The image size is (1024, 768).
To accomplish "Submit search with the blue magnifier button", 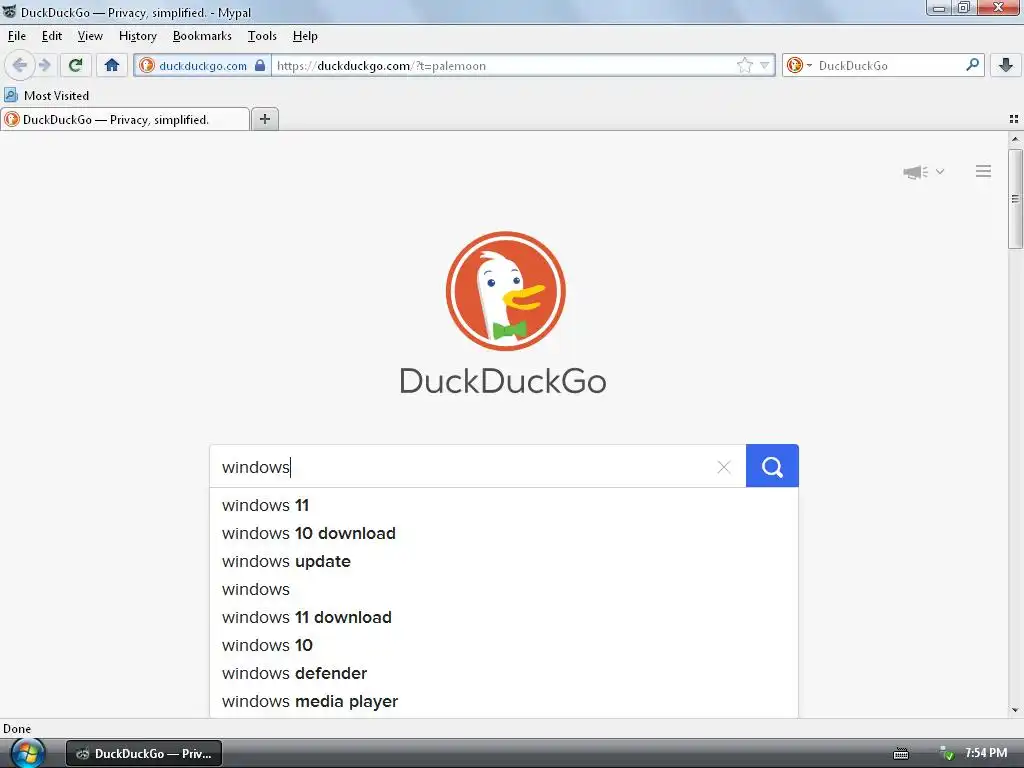I will [x=772, y=466].
